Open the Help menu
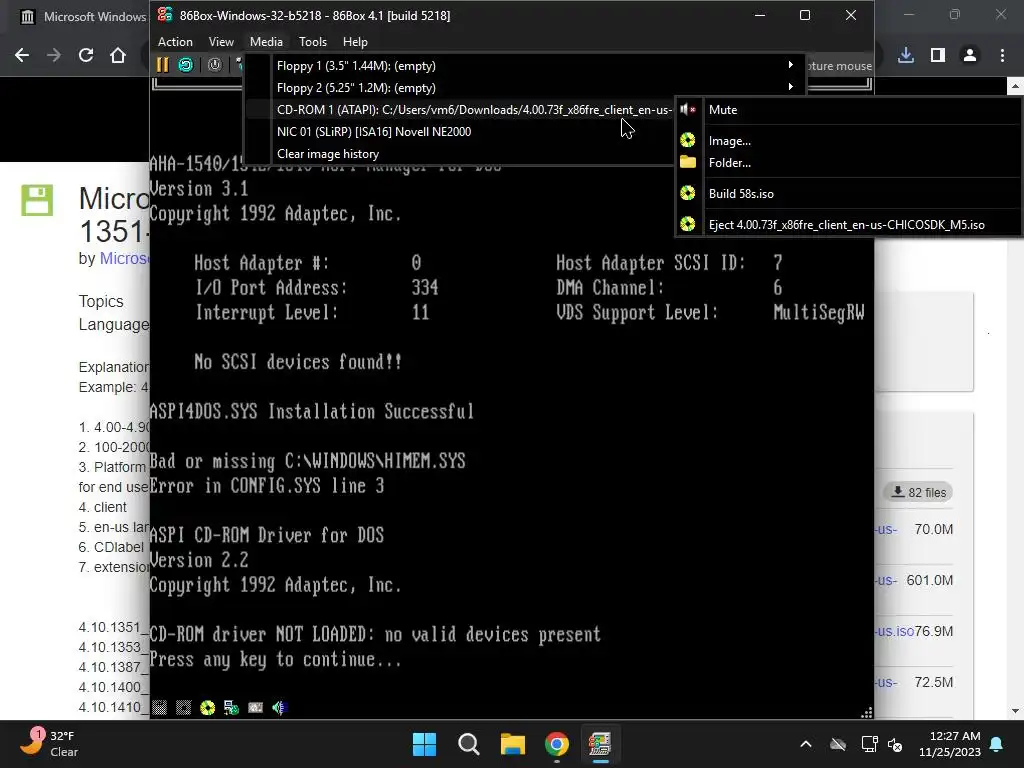Viewport: 1024px width, 768px height. 355,42
